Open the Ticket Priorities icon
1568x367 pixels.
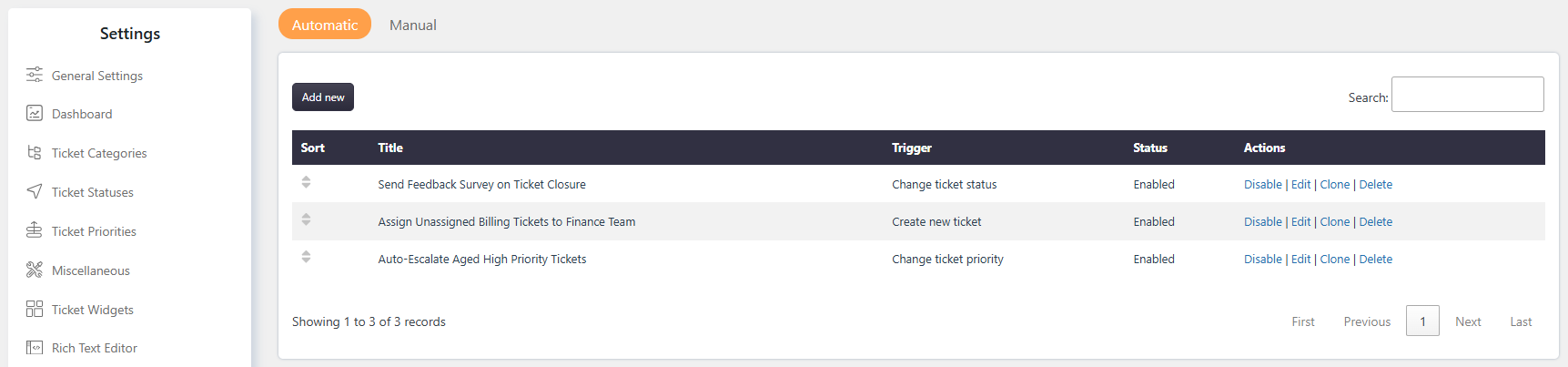[x=35, y=230]
